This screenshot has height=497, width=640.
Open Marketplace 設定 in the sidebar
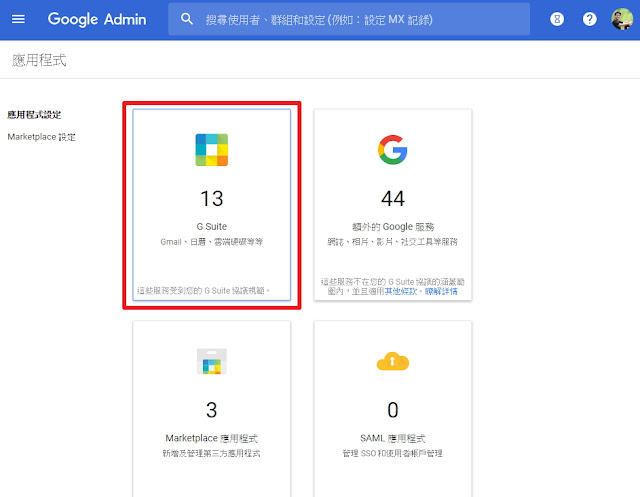41,137
